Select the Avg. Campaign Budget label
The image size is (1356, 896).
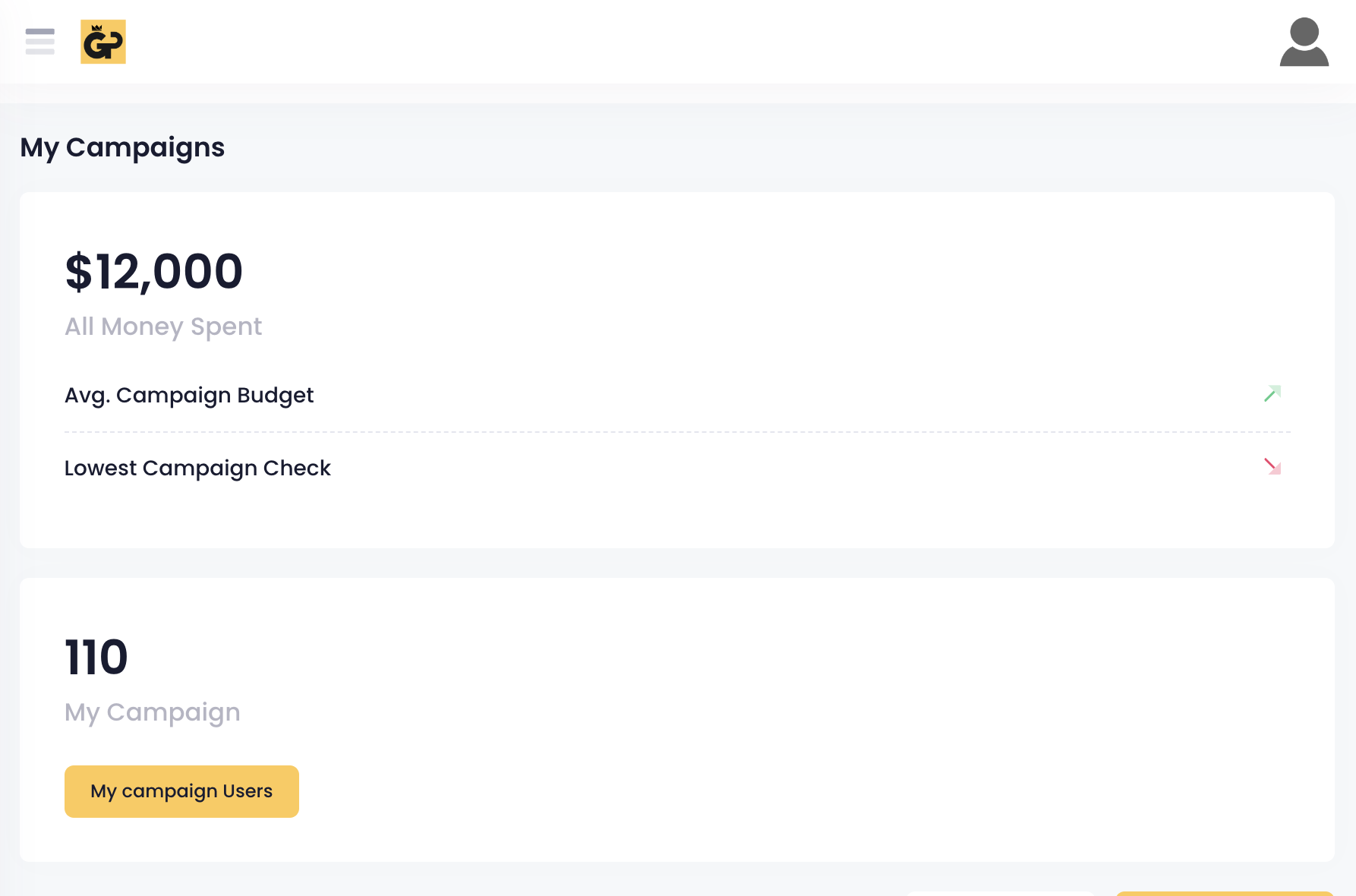pyautogui.click(x=189, y=396)
